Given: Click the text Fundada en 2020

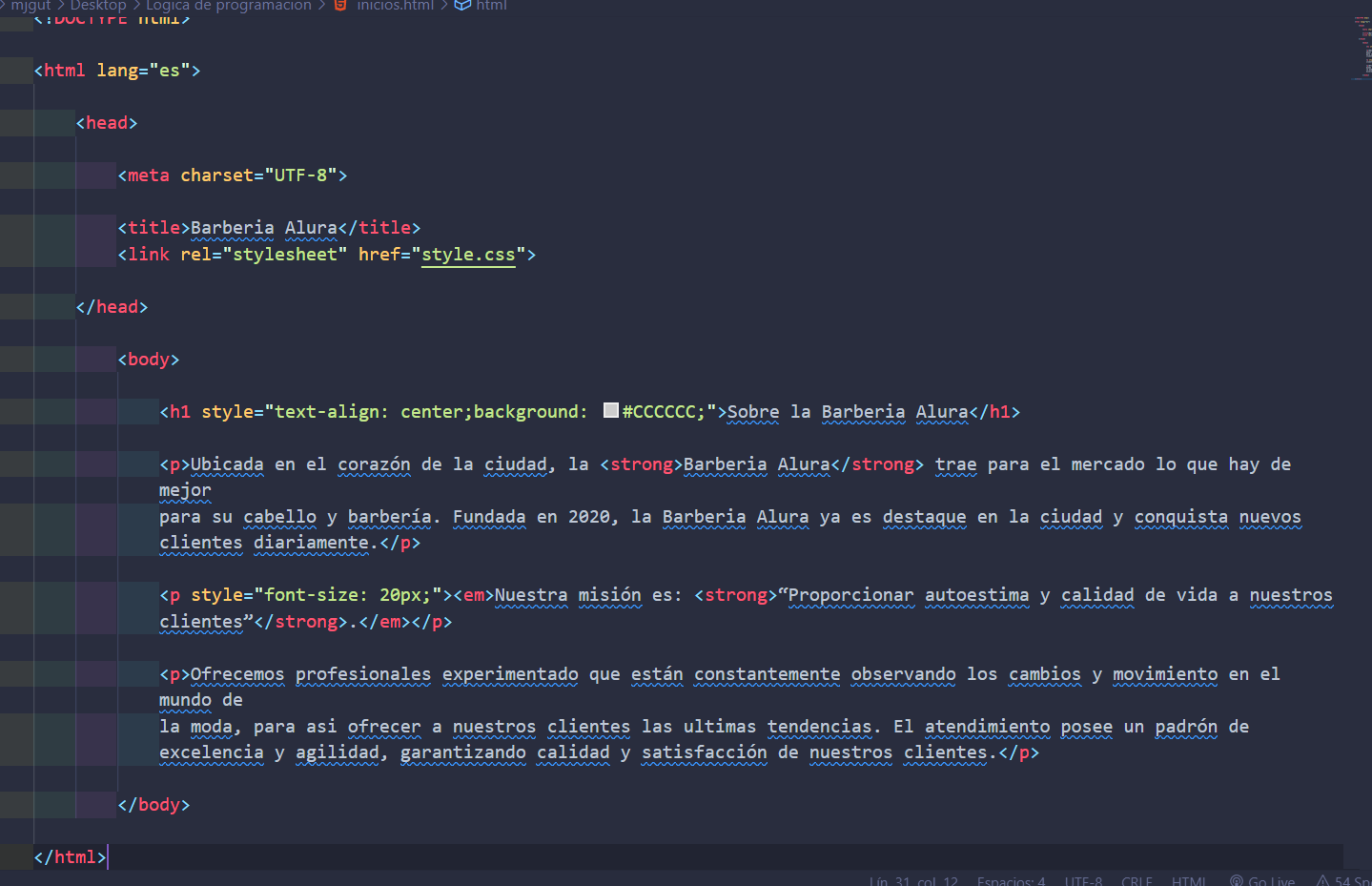Looking at the screenshot, I should pos(531,517).
